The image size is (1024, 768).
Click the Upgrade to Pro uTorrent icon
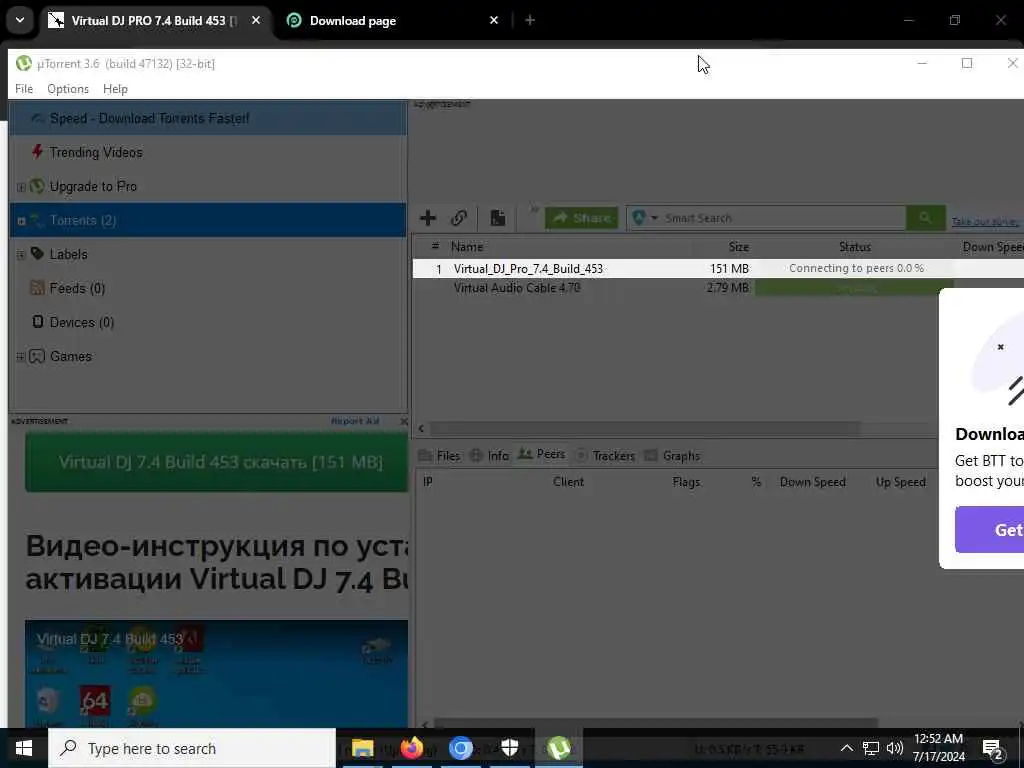coord(37,186)
